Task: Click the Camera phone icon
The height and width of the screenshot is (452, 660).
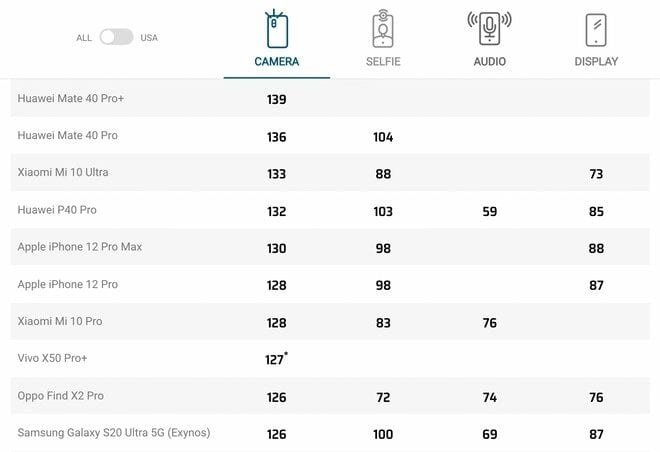Action: tap(276, 29)
